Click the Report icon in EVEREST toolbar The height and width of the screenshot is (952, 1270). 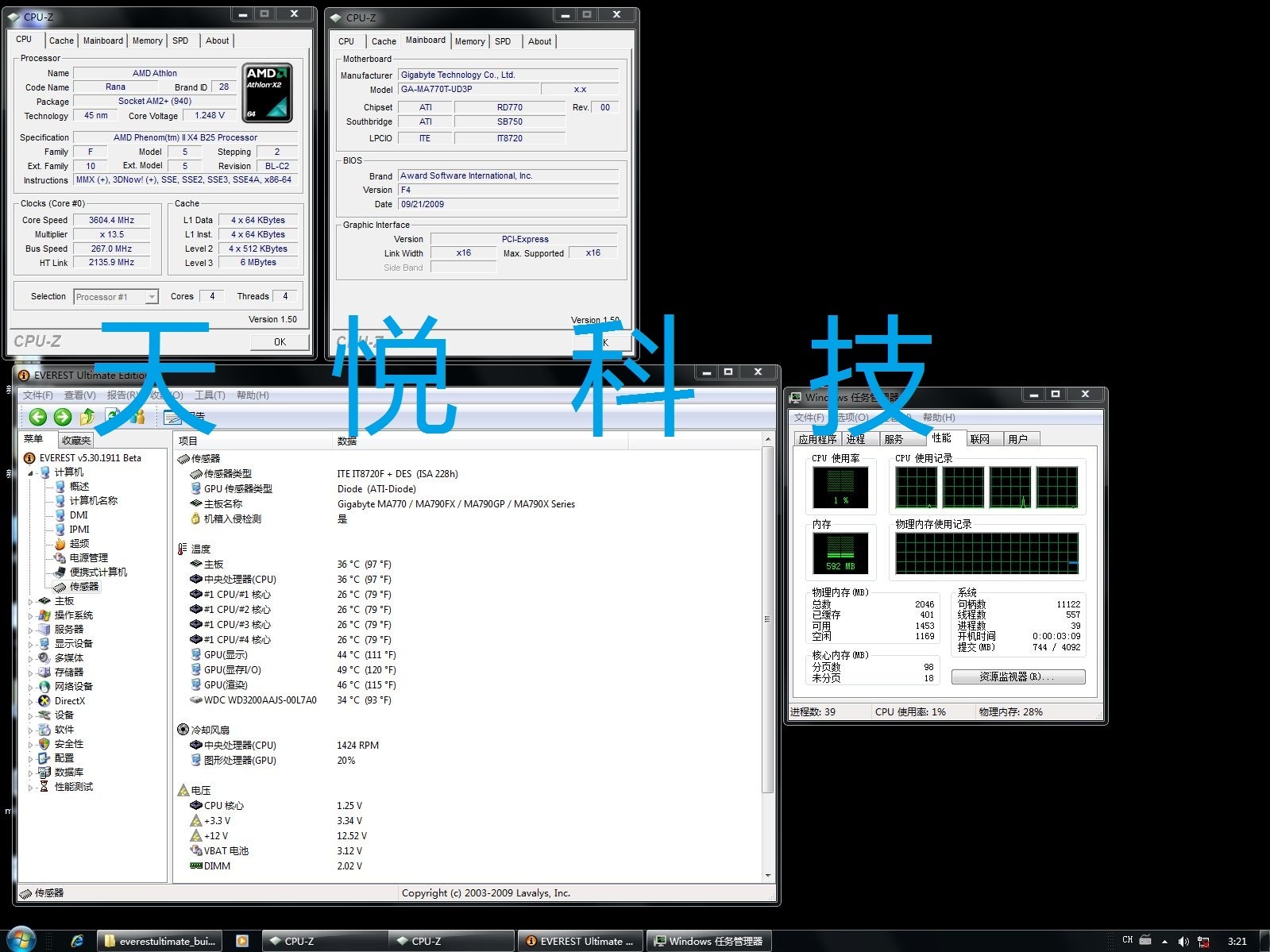(172, 417)
